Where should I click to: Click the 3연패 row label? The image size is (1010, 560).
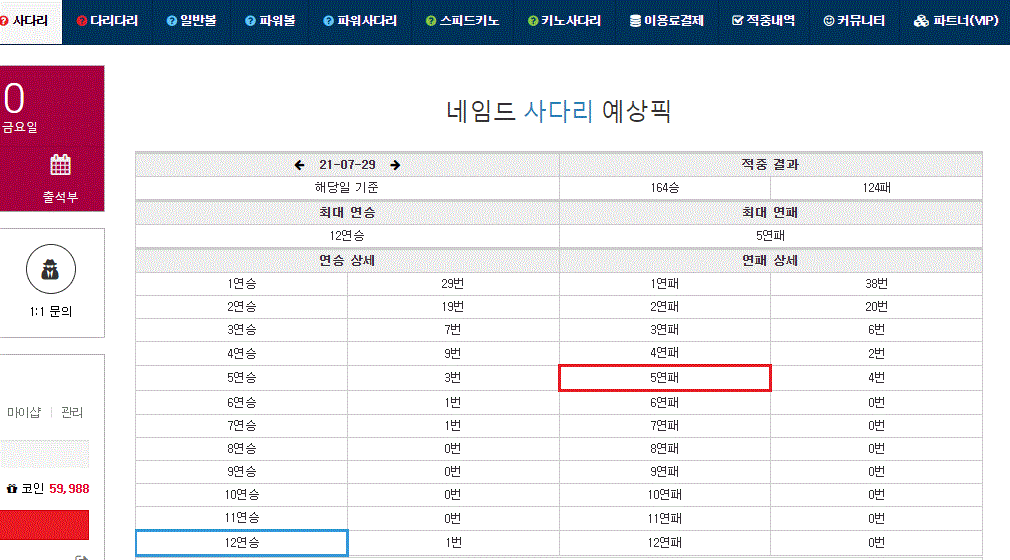(665, 330)
